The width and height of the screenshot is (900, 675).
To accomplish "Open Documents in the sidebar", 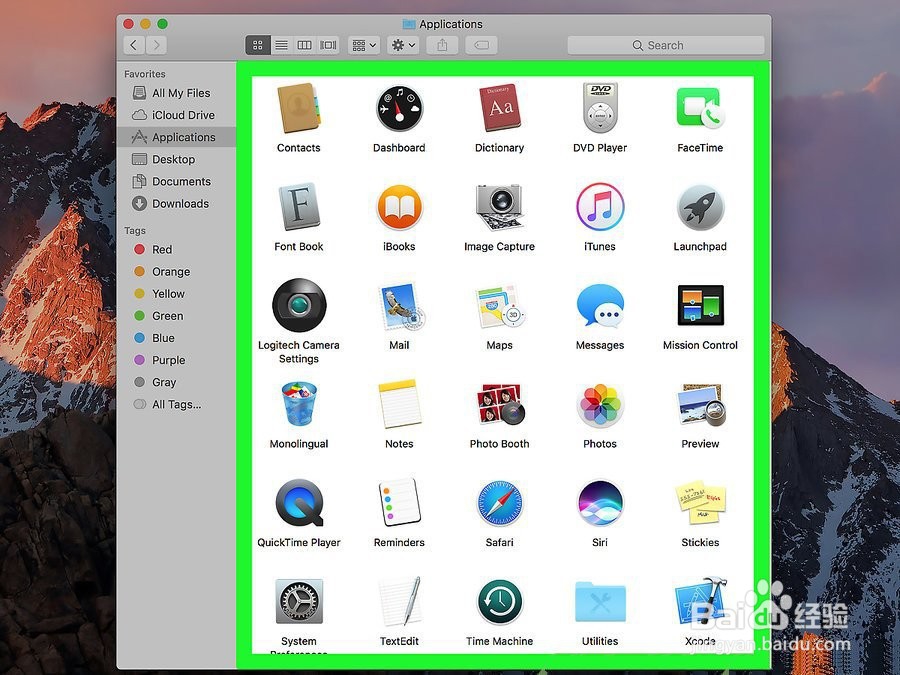I will 177,181.
